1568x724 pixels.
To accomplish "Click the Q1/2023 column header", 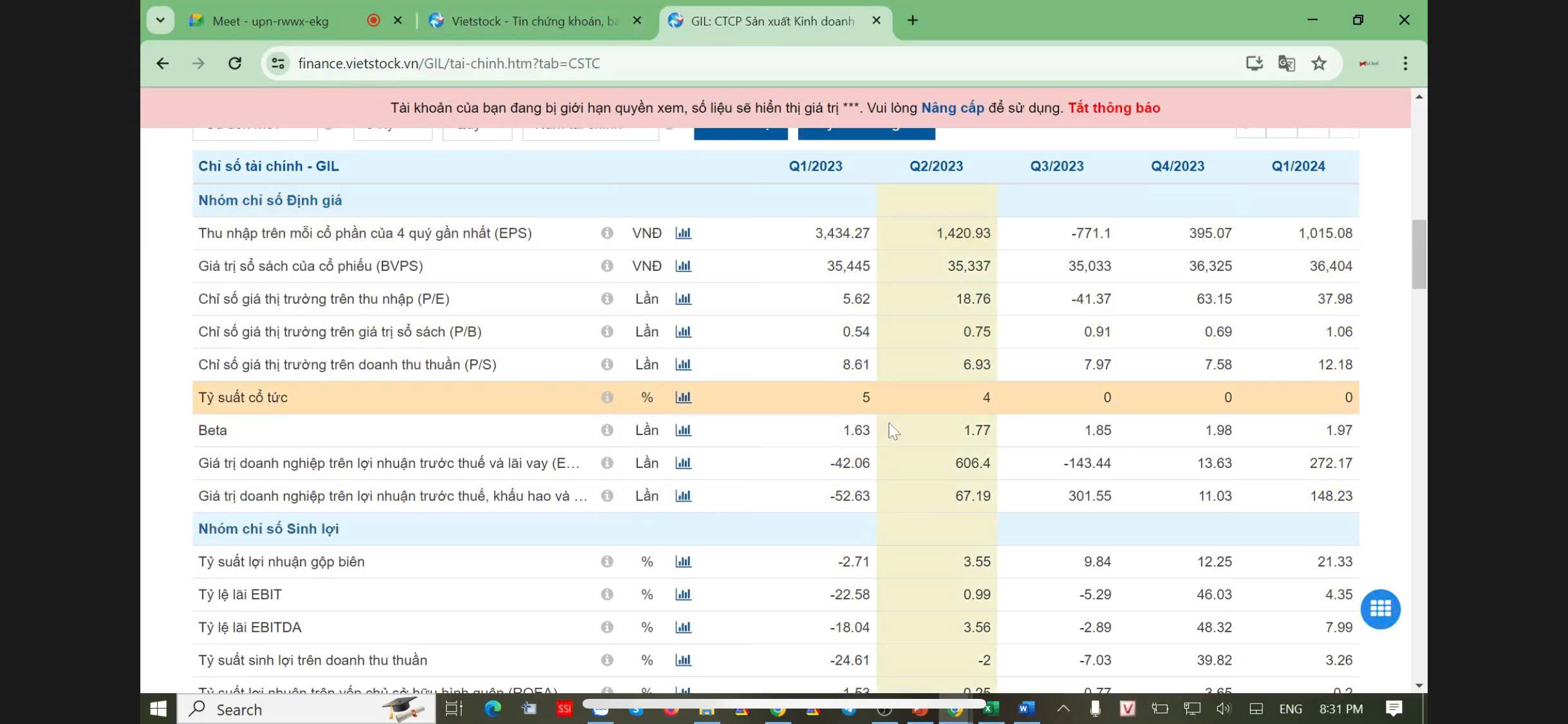I will coord(816,166).
